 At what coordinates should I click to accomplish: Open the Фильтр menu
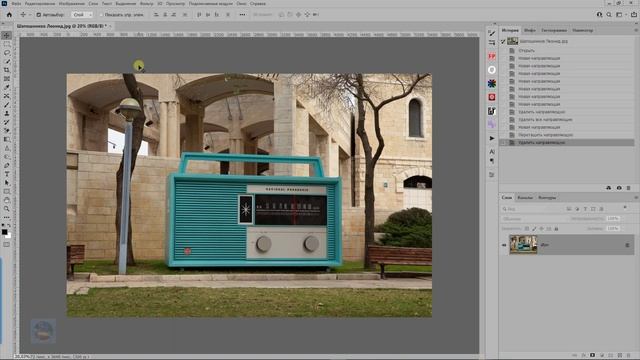coord(147,3)
